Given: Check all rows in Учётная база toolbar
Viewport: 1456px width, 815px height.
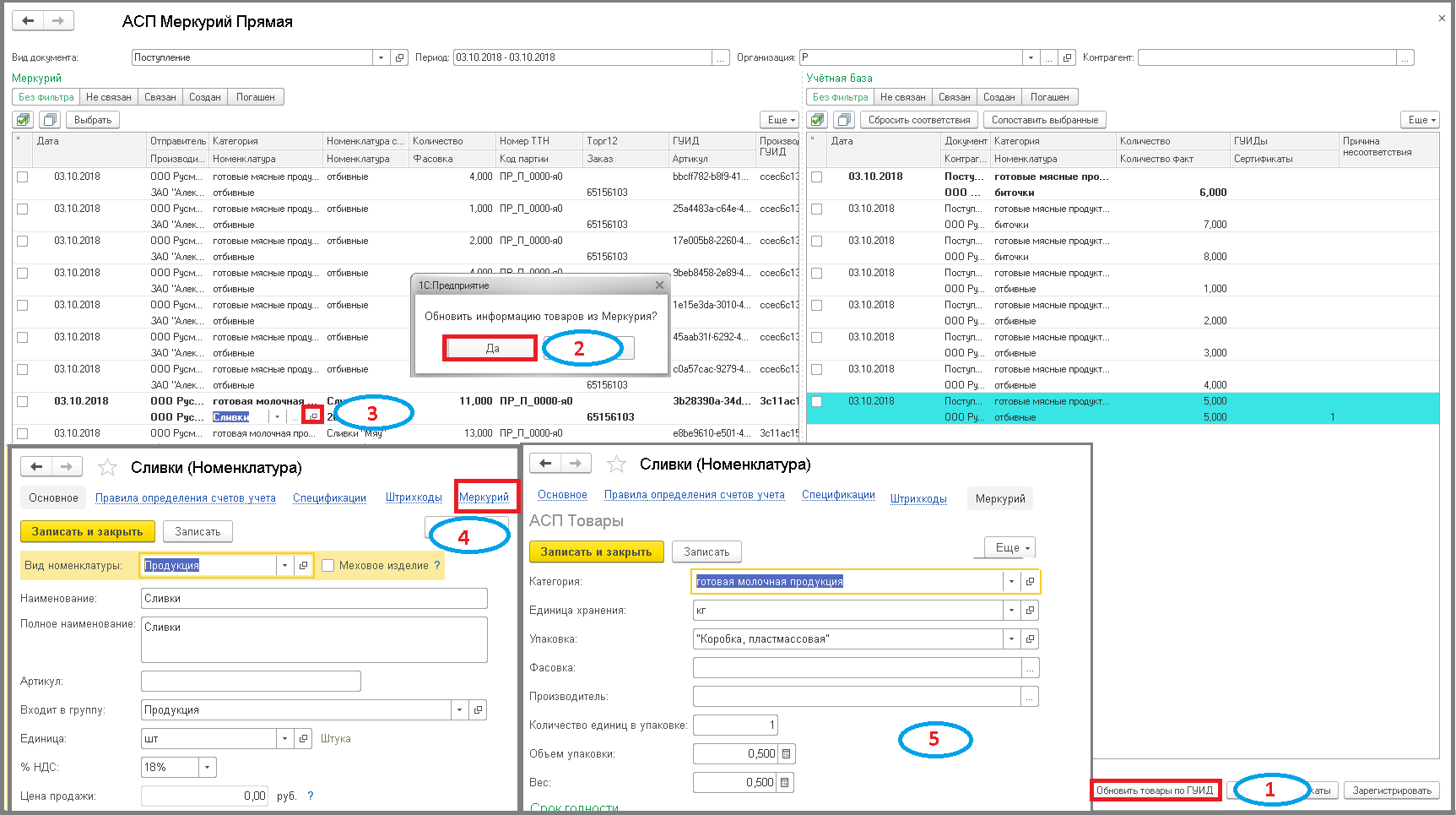Looking at the screenshot, I should 817,120.
